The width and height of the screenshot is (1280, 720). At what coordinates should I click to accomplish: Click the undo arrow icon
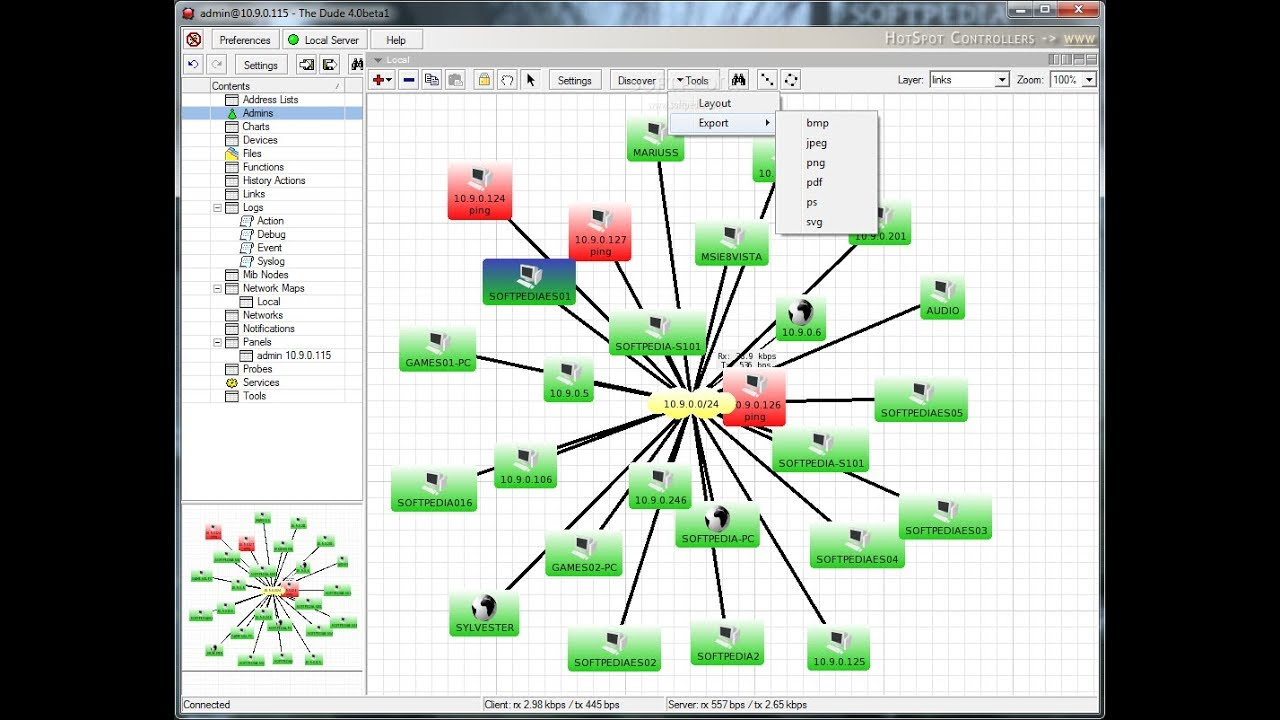(194, 64)
